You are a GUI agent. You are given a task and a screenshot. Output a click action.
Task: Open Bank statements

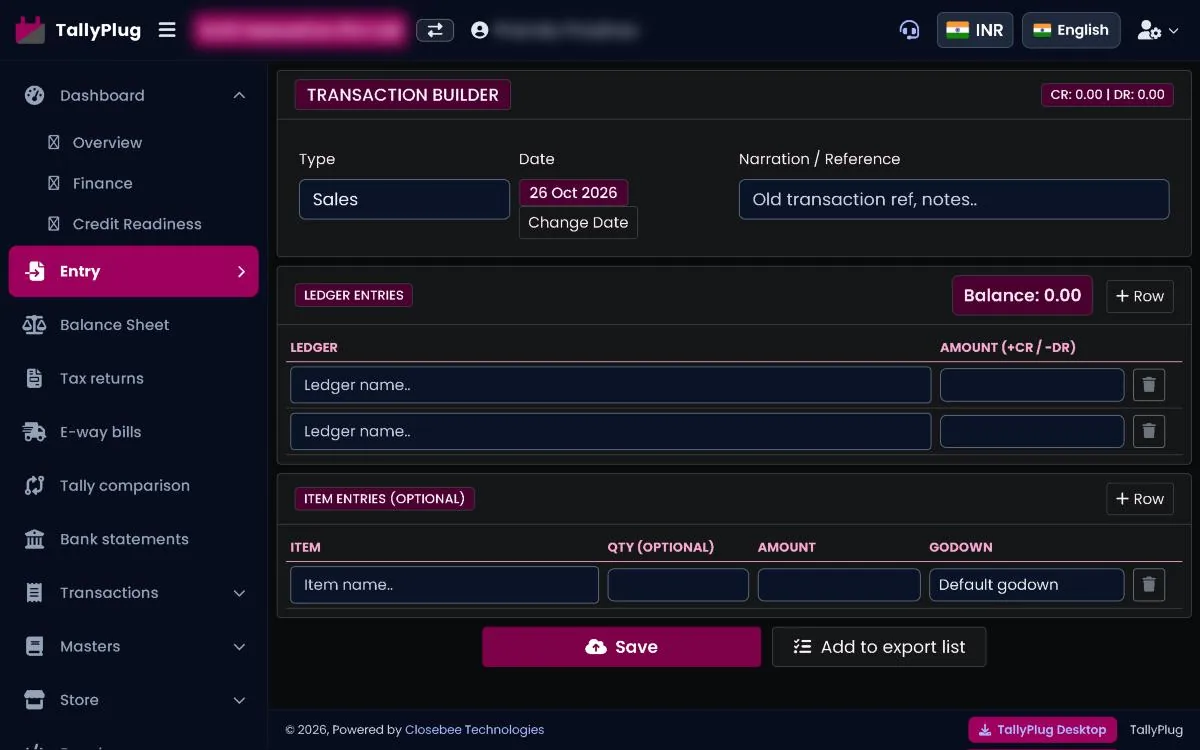[124, 539]
